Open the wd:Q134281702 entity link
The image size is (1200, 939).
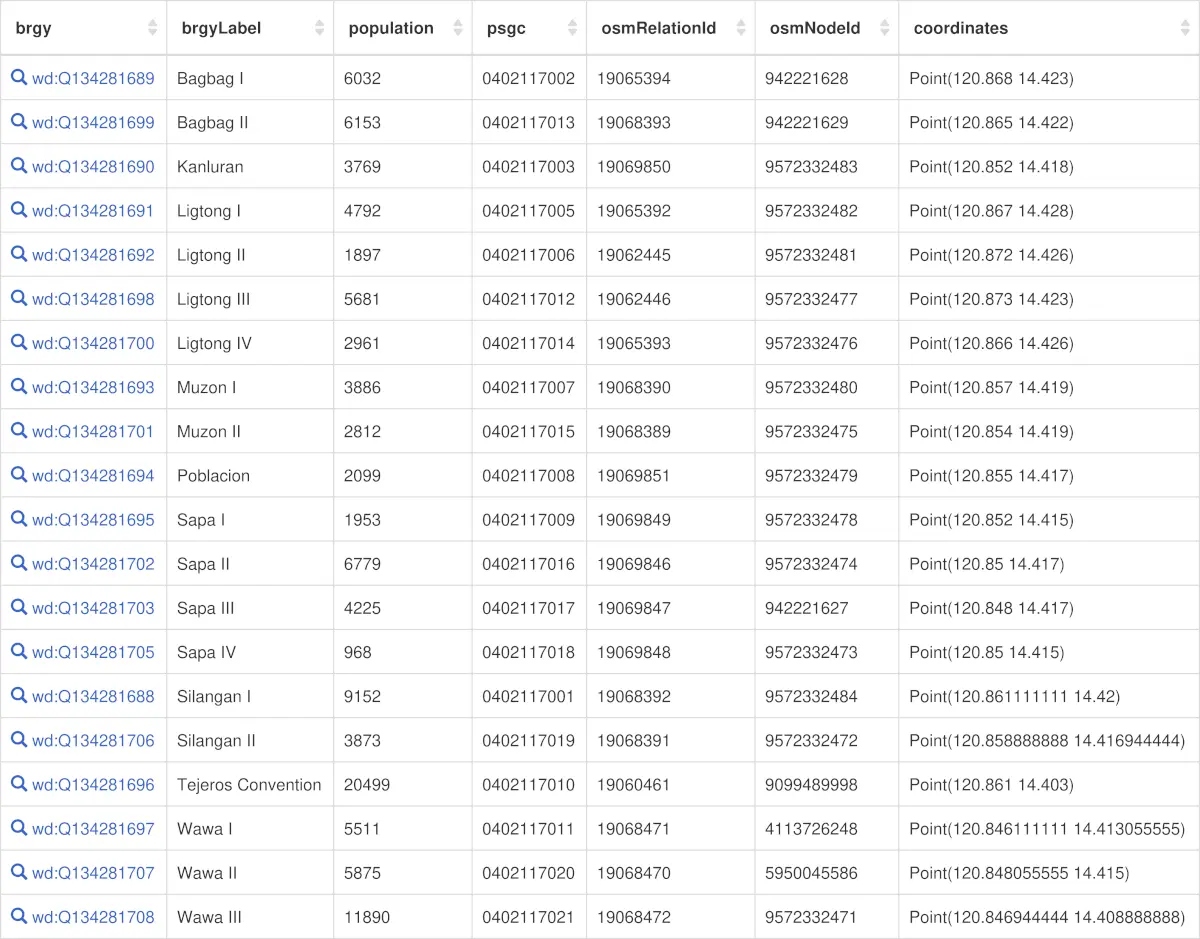[93, 563]
